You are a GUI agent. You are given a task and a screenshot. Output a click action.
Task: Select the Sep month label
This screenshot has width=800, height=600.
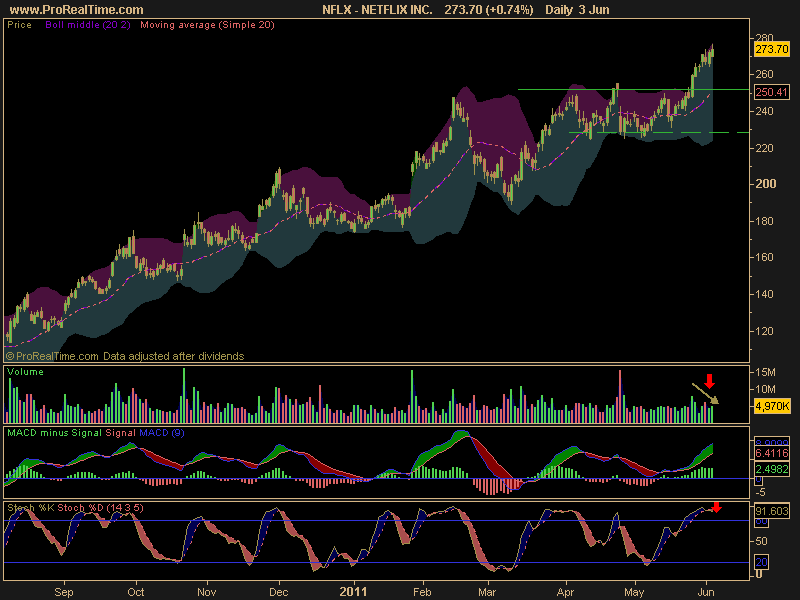64,592
